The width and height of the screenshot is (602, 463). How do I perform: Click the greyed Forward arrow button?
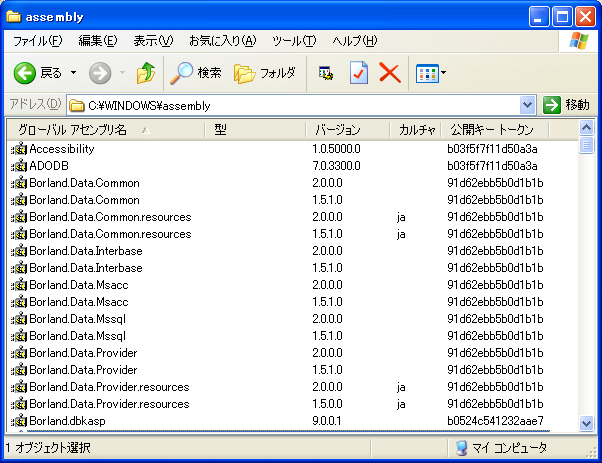click(100, 73)
